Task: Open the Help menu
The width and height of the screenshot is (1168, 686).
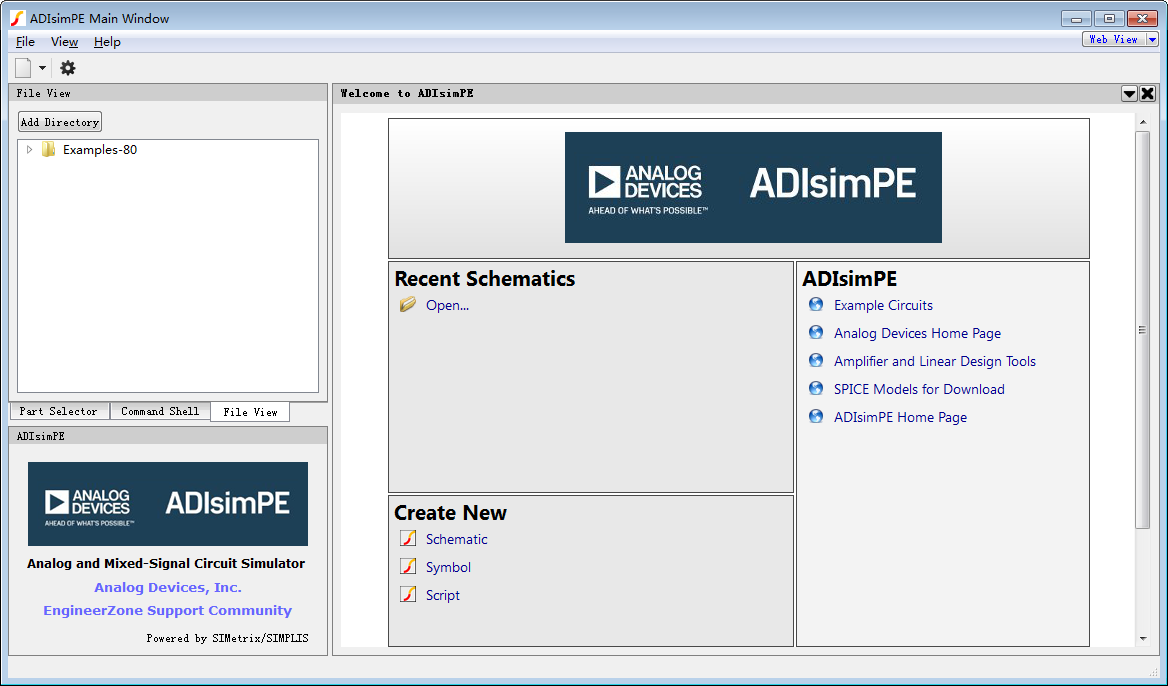Action: point(107,42)
